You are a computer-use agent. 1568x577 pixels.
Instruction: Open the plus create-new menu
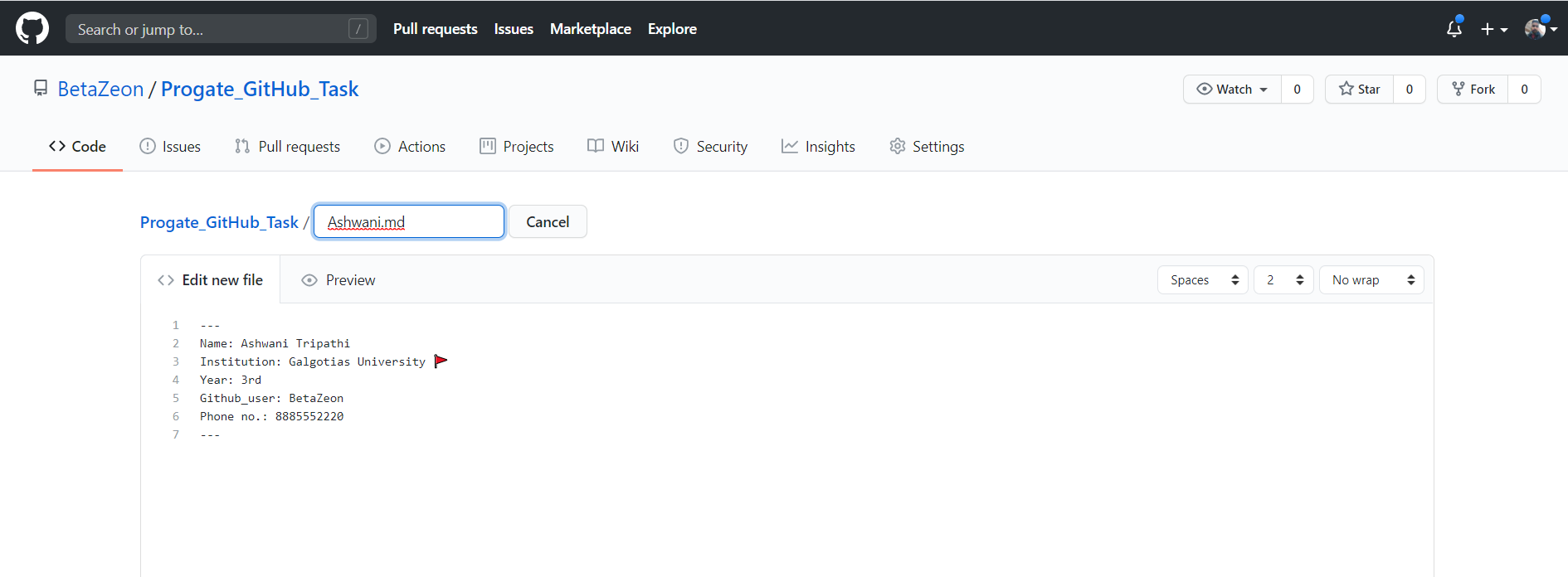click(1494, 29)
